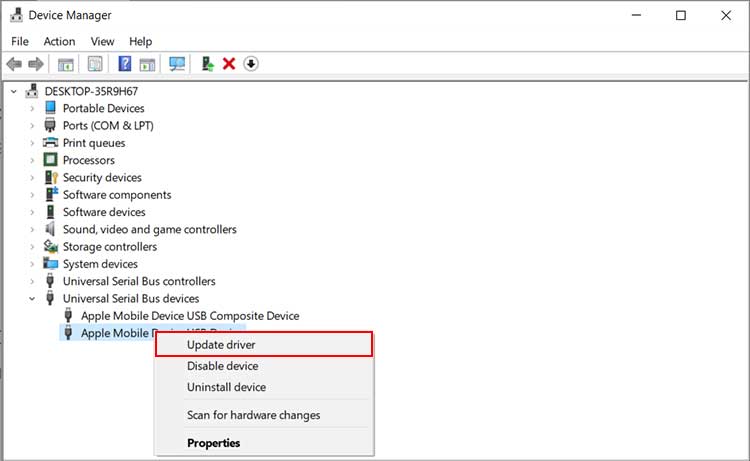The width and height of the screenshot is (750, 461).
Task: Expand the Portable Devices category
Action: [32, 109]
